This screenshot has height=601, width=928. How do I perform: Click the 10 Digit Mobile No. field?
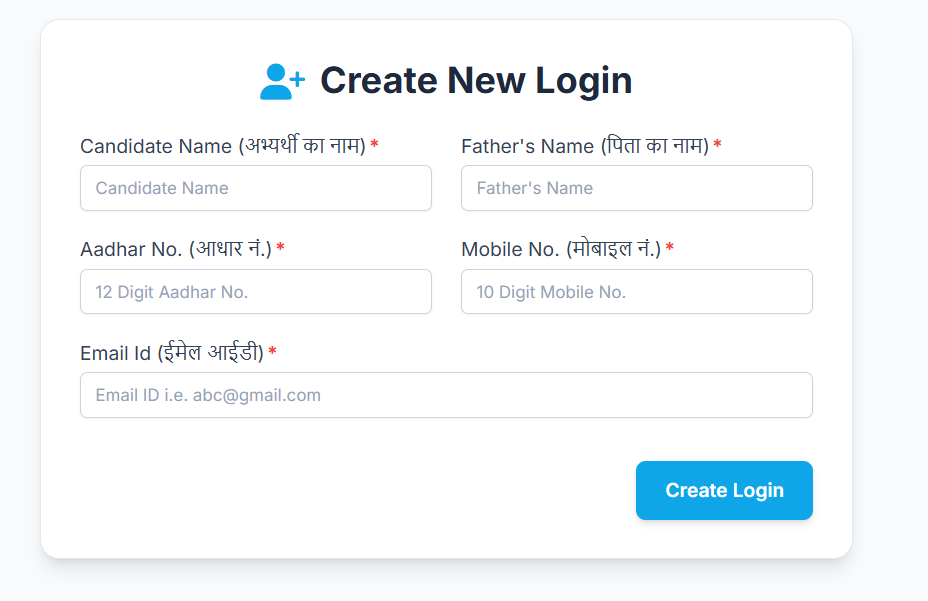[636, 291]
